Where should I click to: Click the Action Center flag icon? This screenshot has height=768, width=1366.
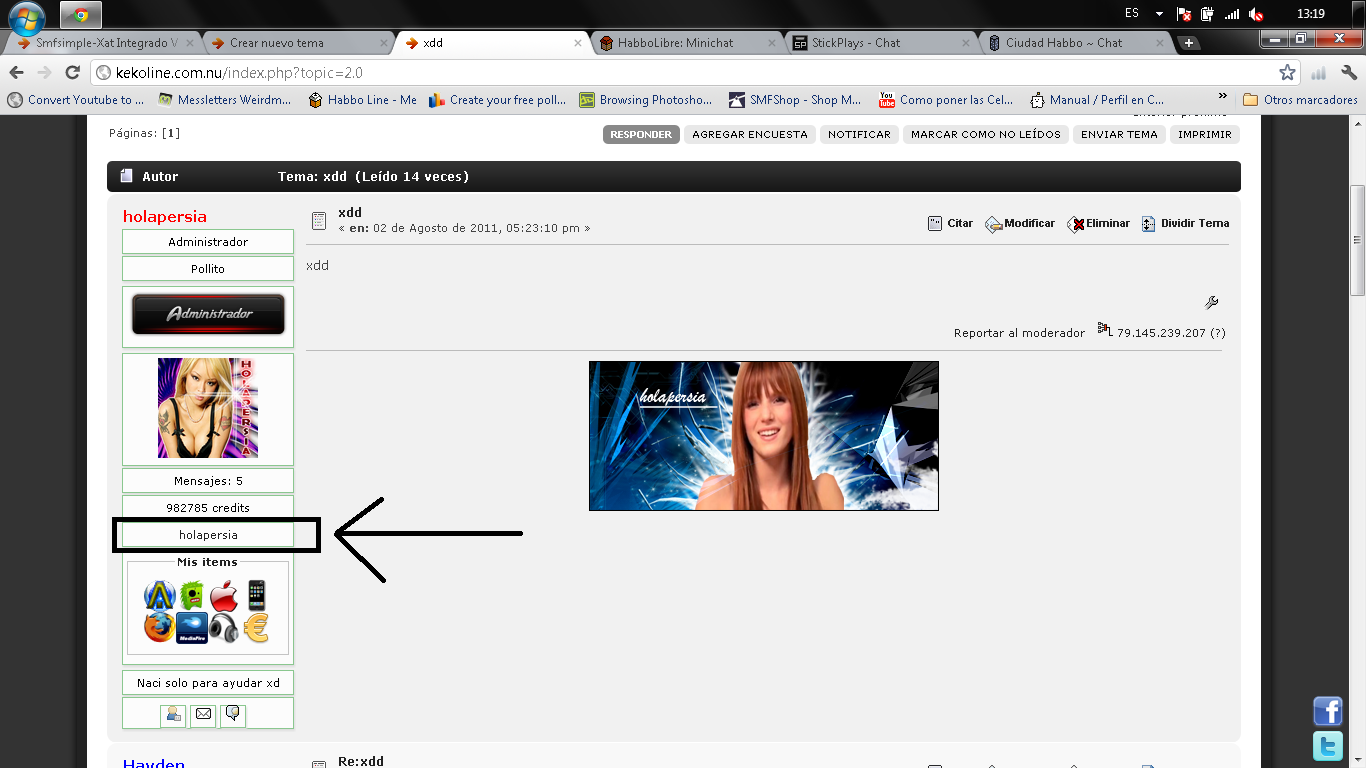pyautogui.click(x=1184, y=14)
